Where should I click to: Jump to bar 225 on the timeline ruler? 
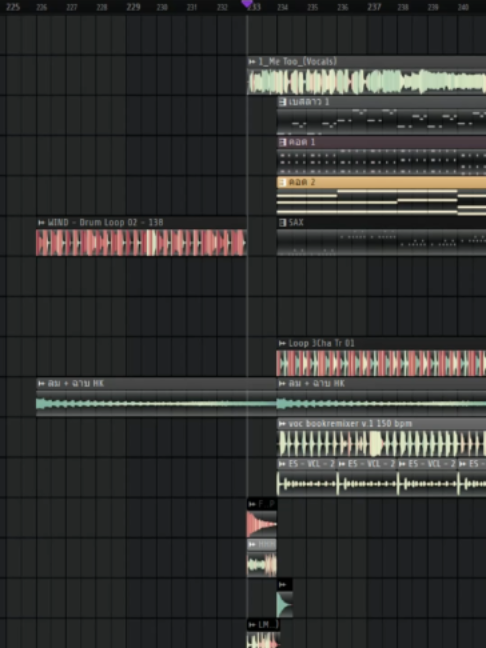13,7
